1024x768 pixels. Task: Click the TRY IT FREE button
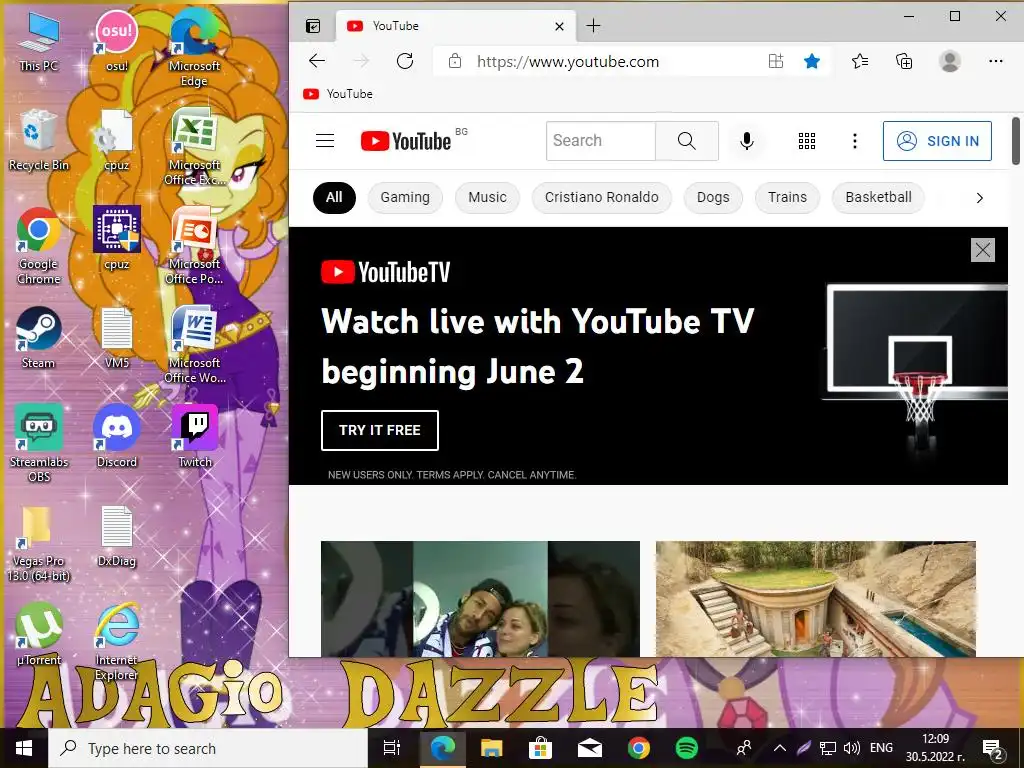(x=379, y=430)
